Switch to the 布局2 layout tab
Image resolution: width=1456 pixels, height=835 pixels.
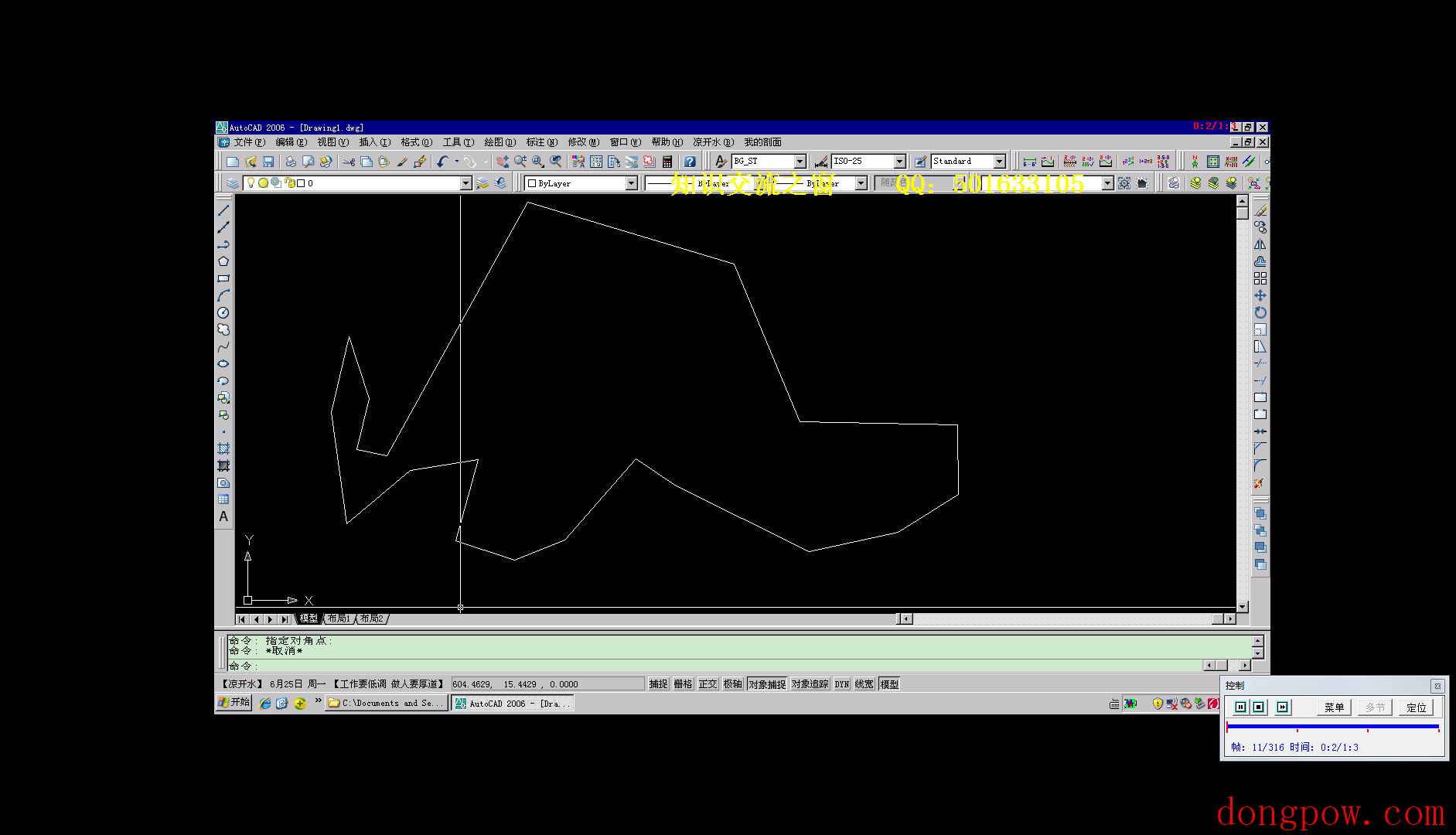point(372,619)
